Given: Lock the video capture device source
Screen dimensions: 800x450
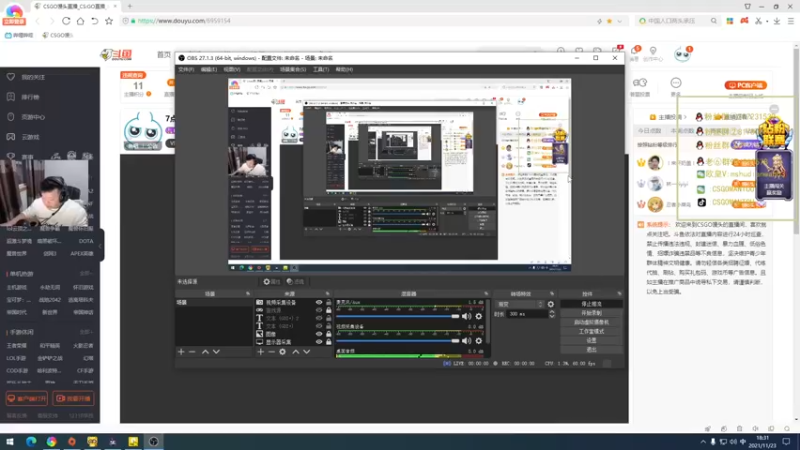Looking at the screenshot, I should (329, 303).
